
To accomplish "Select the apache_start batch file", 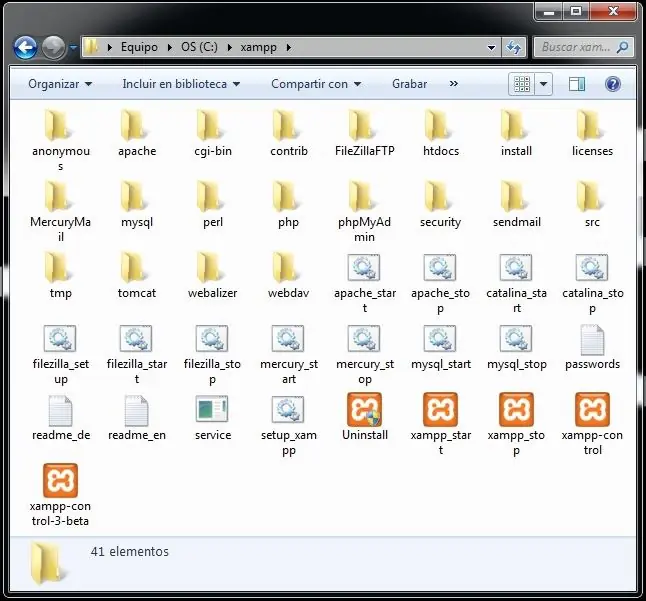I will [x=364, y=268].
